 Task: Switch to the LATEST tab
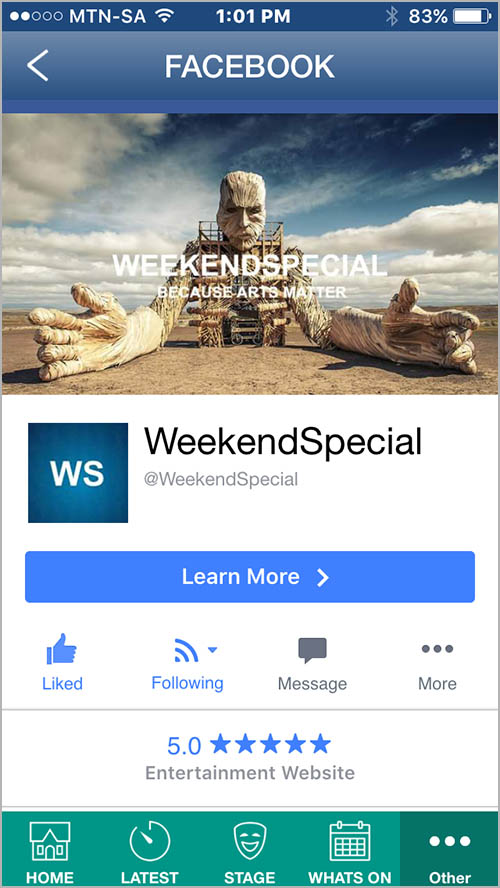tap(149, 849)
